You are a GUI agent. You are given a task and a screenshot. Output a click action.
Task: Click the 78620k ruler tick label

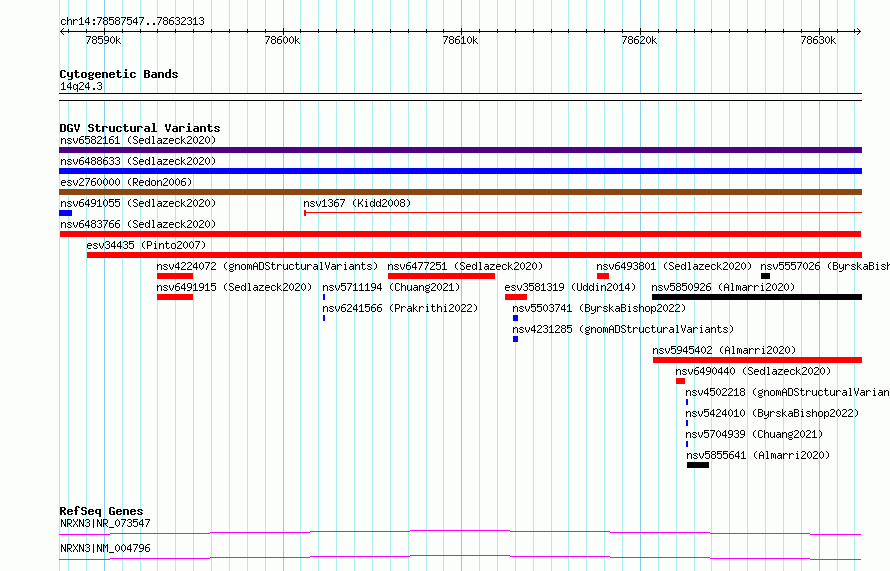(x=639, y=40)
